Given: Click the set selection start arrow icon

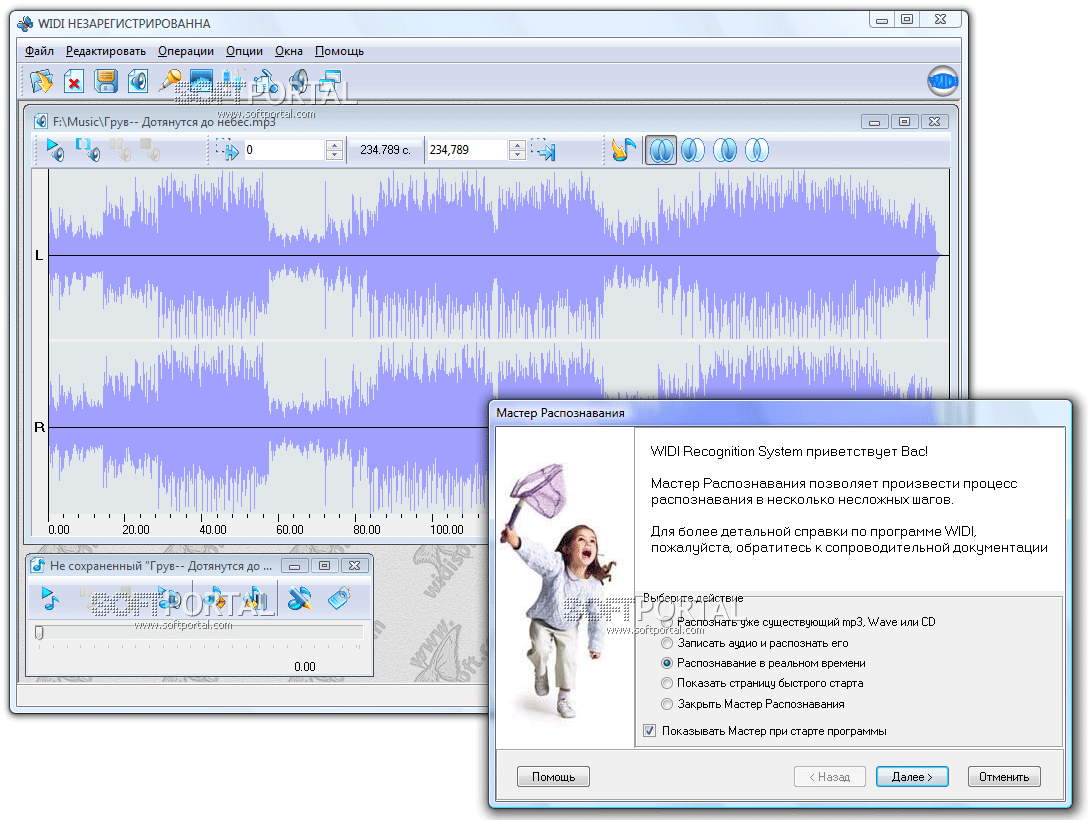Looking at the screenshot, I should 227,150.
